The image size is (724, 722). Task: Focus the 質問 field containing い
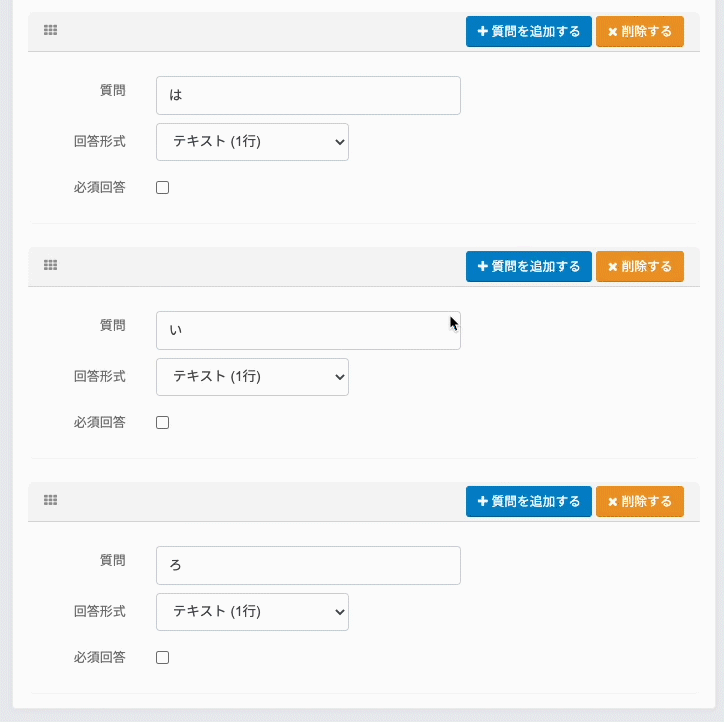(x=308, y=331)
